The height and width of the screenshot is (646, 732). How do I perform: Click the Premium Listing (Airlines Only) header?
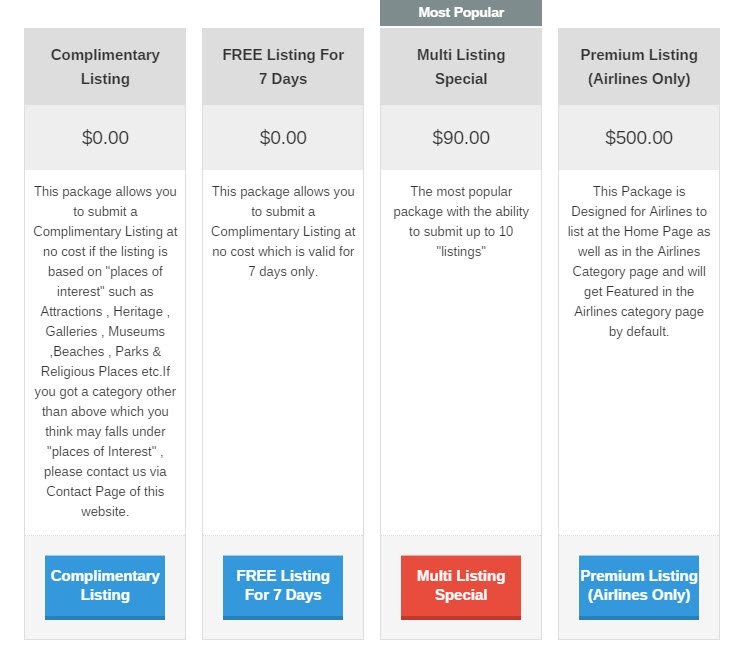click(639, 67)
